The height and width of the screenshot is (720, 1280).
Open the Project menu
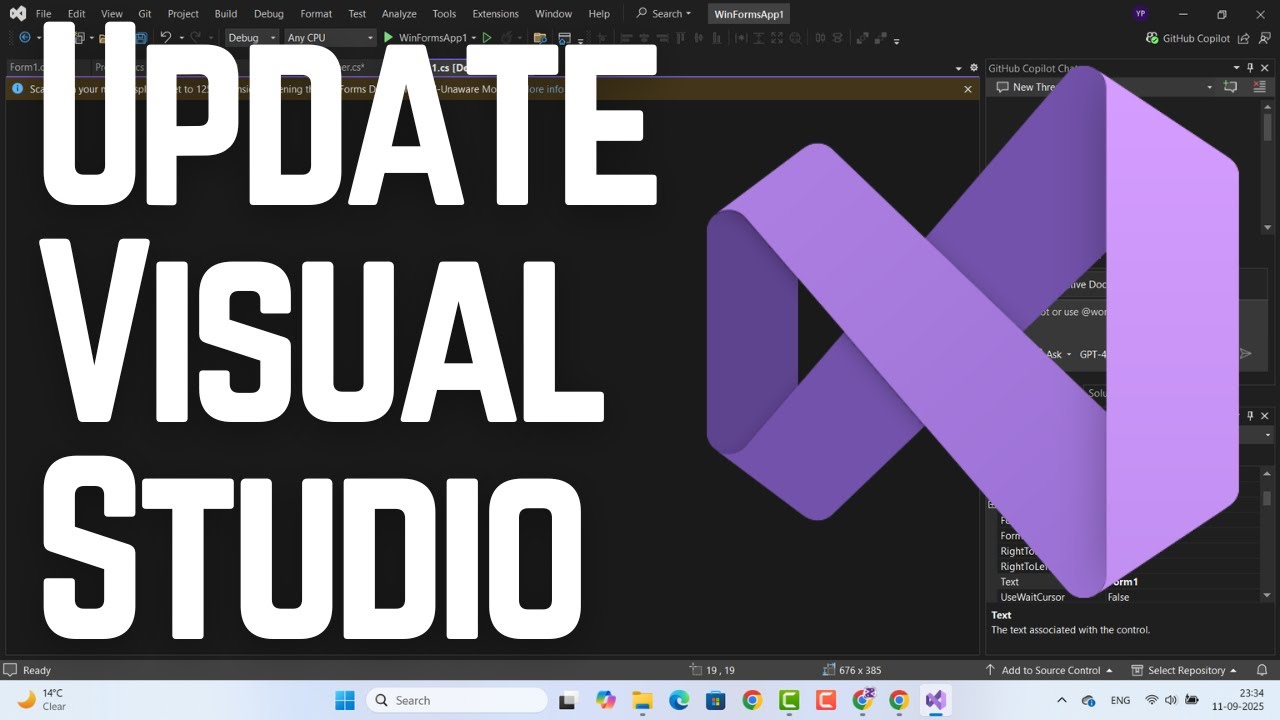(183, 14)
